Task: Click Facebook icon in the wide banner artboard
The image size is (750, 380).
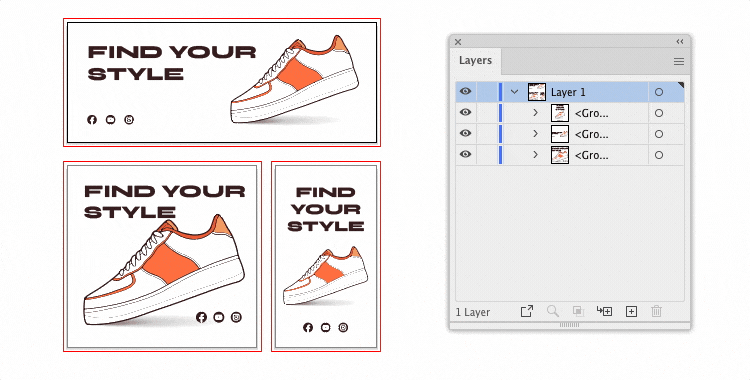Action: (92, 120)
